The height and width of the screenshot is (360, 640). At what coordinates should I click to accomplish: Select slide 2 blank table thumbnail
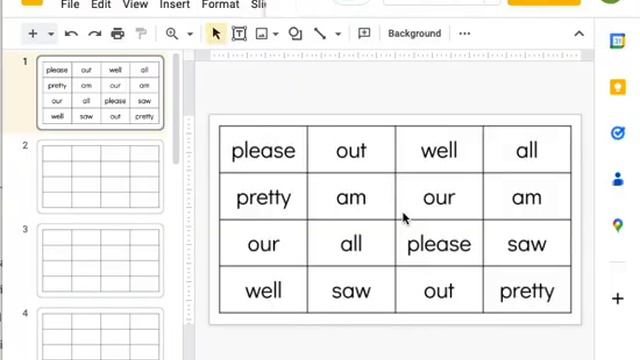pyautogui.click(x=100, y=177)
